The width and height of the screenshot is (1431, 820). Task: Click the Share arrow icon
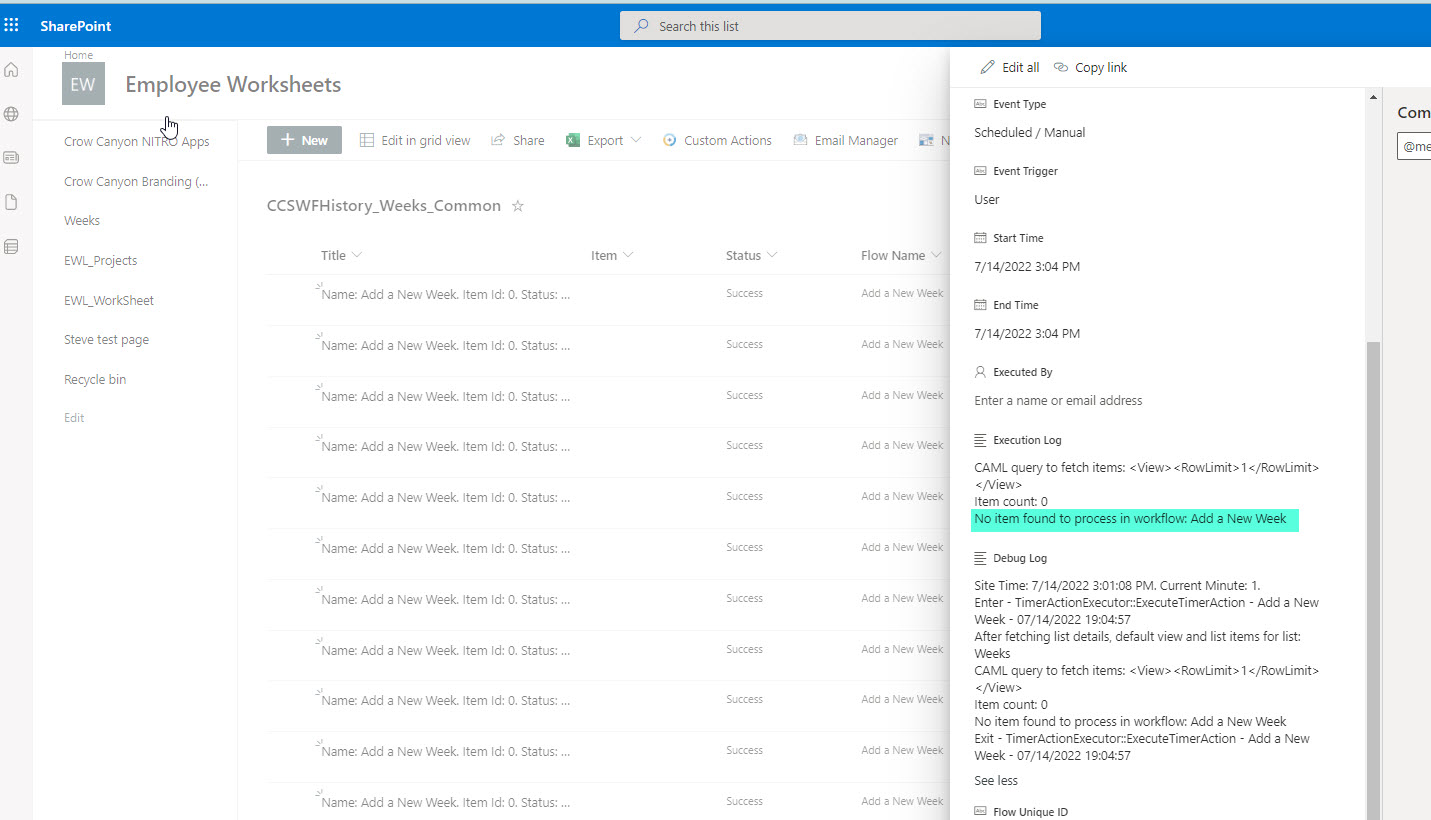pyautogui.click(x=498, y=141)
